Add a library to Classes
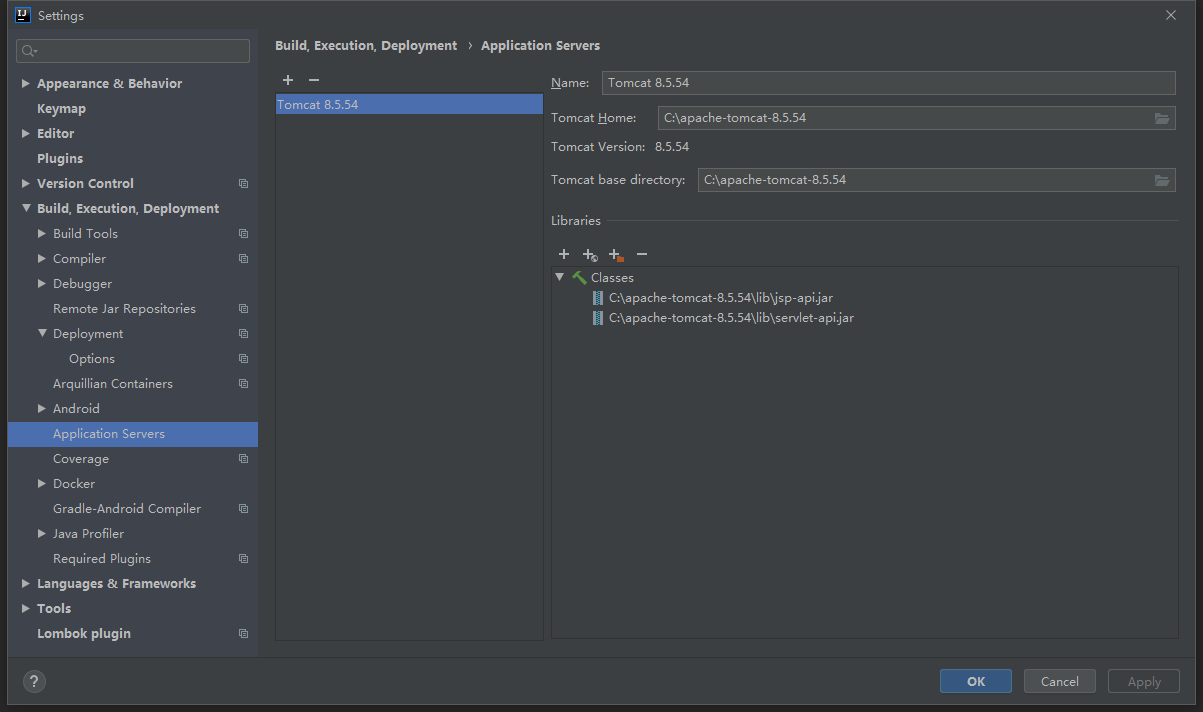The image size is (1203, 712). [x=564, y=255]
